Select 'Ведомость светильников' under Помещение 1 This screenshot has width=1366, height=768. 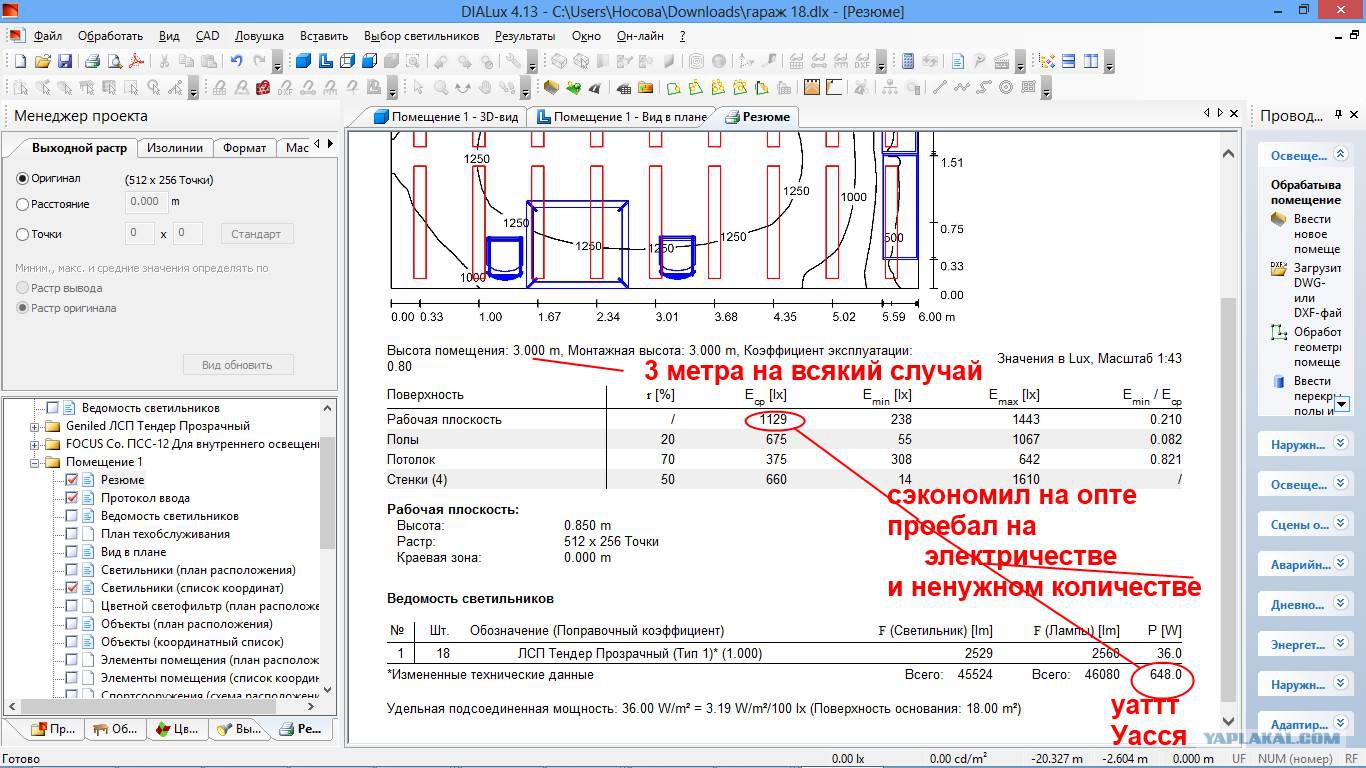point(170,516)
